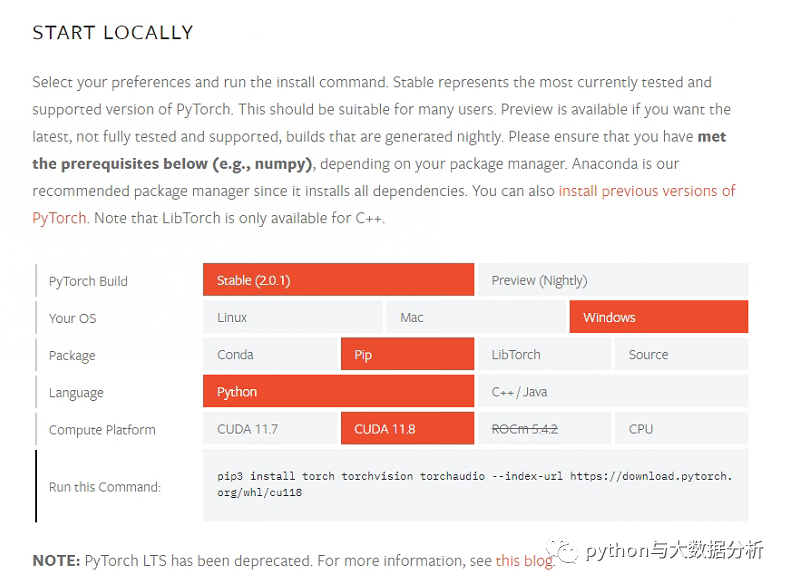Click the pip3 install command text
Screen dimensions: 789x586
click(x=474, y=484)
